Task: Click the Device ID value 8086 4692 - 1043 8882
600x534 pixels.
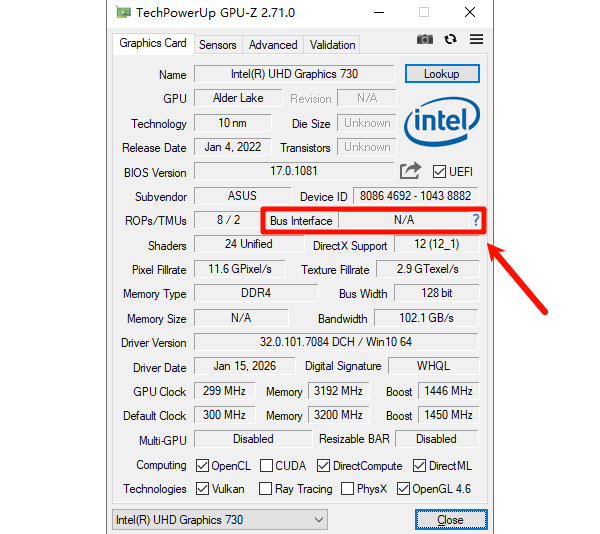Action: (416, 196)
